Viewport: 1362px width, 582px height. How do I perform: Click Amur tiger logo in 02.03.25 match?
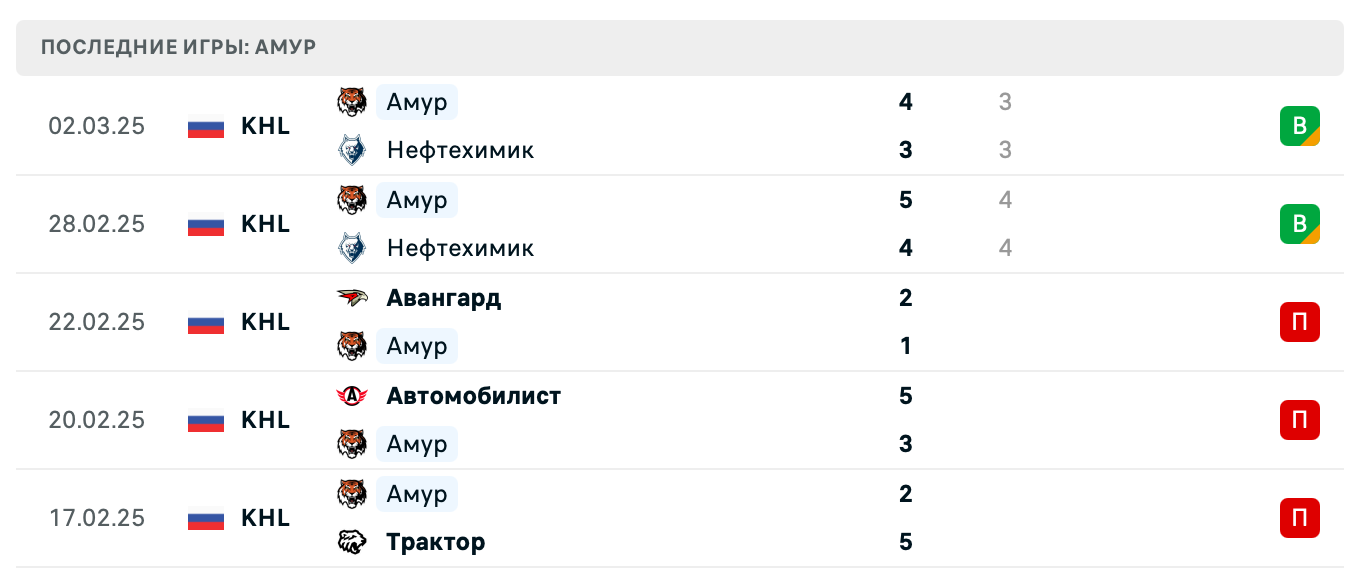(x=351, y=102)
